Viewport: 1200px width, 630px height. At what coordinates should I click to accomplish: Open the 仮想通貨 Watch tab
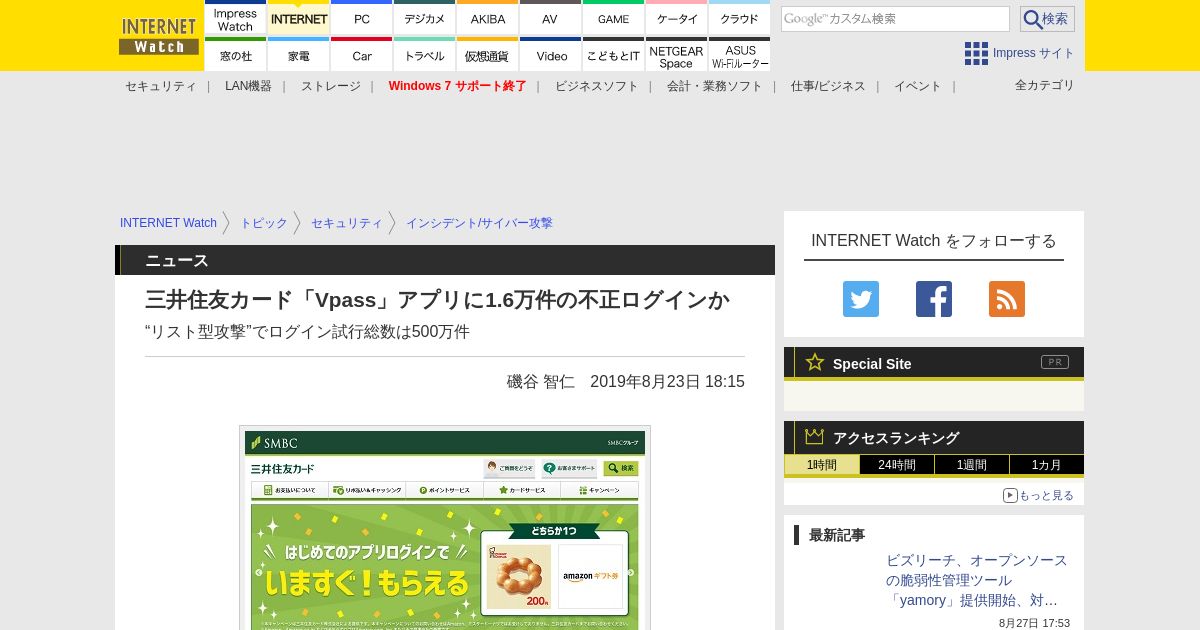pos(488,55)
